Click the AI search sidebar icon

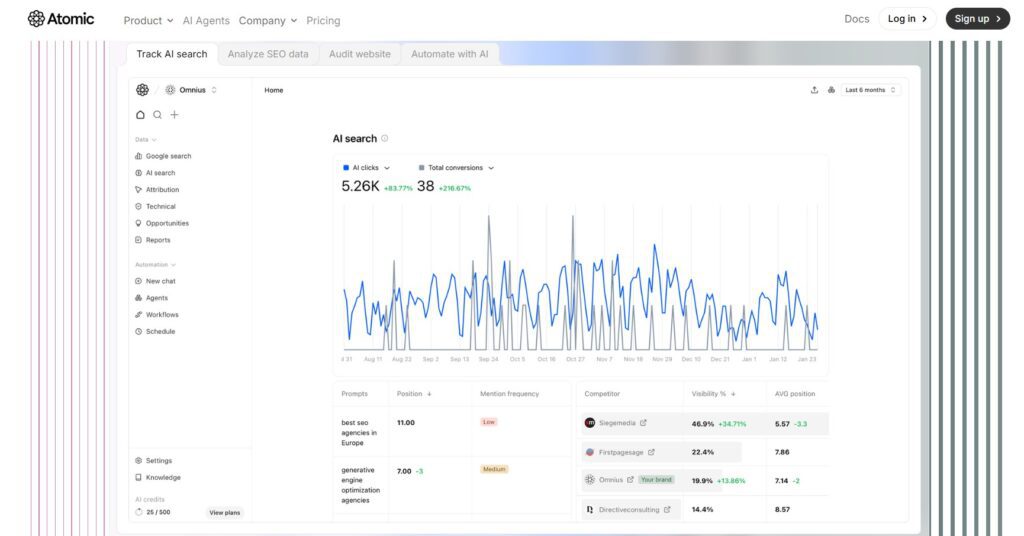pos(138,173)
